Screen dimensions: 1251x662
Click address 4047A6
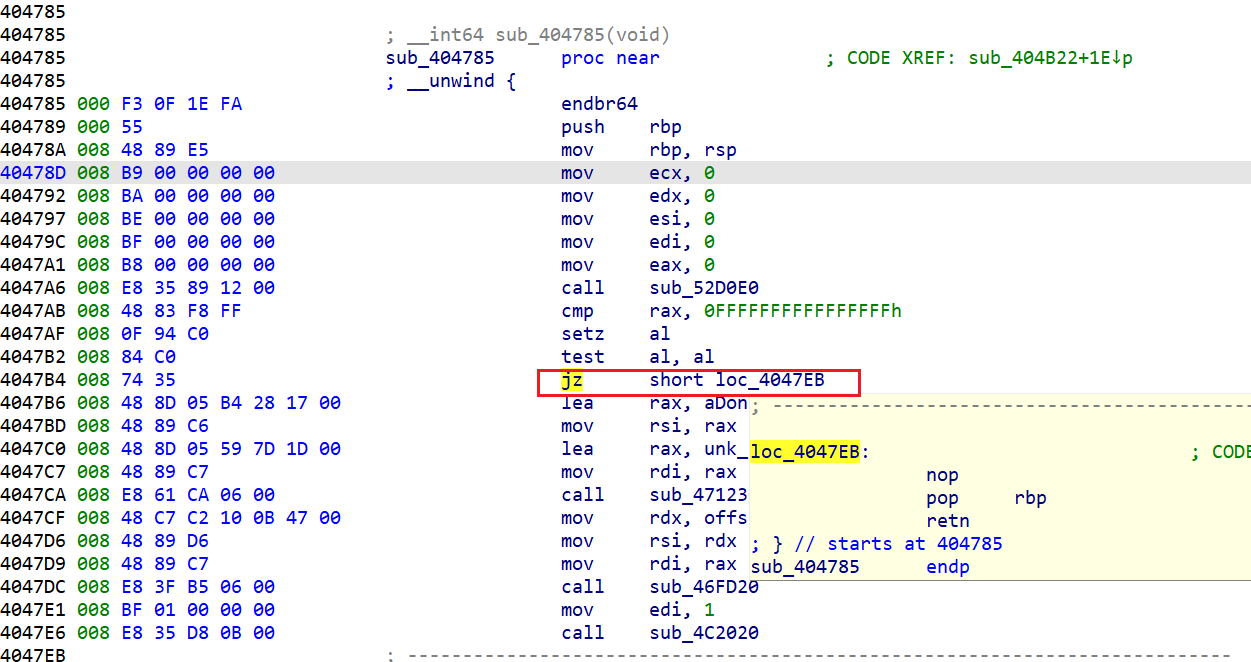(33, 288)
